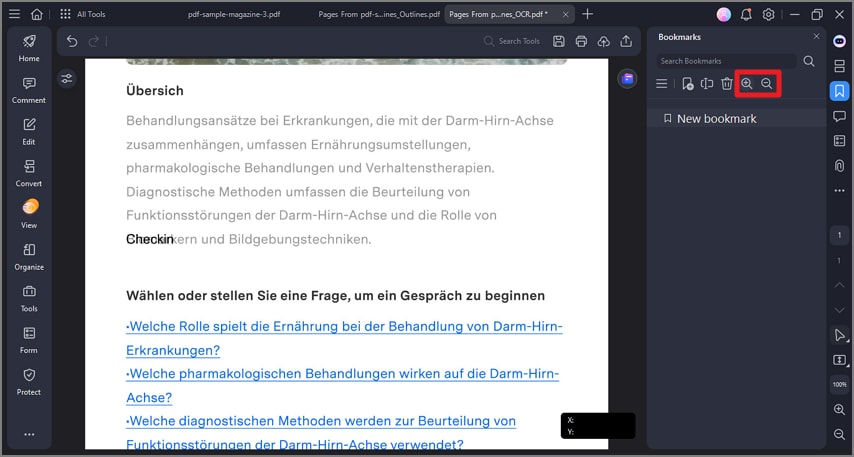
Task: Close the Bookmarks panel
Action: (816, 36)
